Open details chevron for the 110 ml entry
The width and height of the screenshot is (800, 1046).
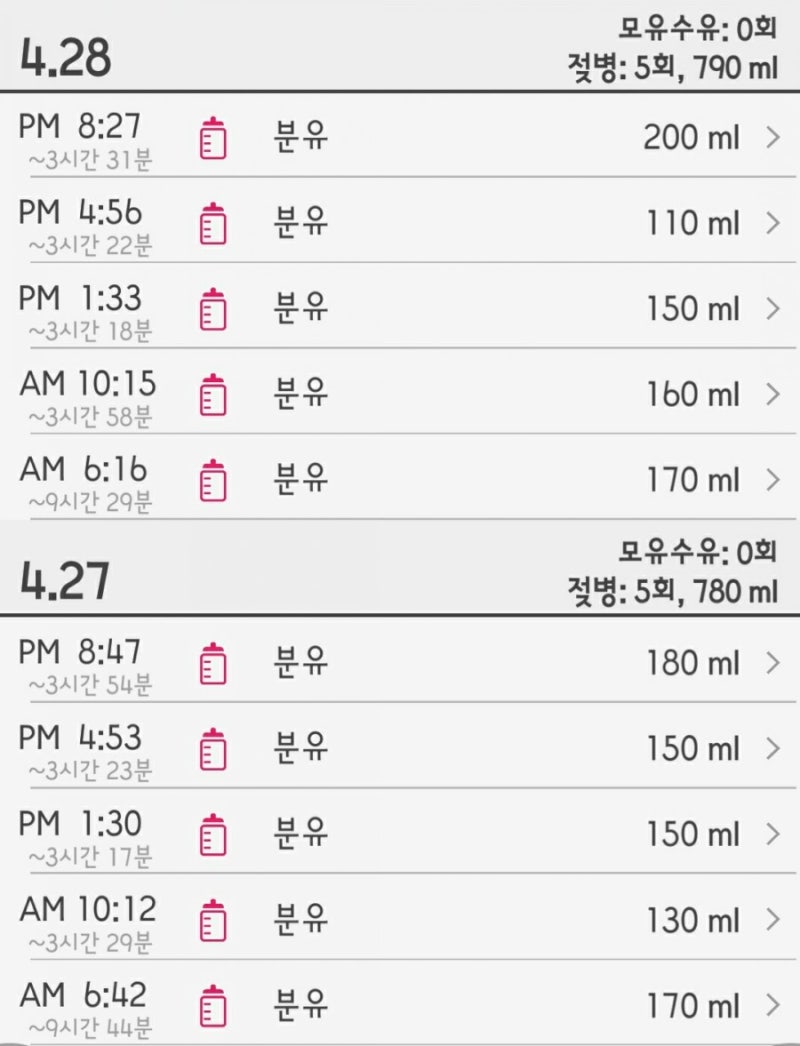click(x=773, y=223)
